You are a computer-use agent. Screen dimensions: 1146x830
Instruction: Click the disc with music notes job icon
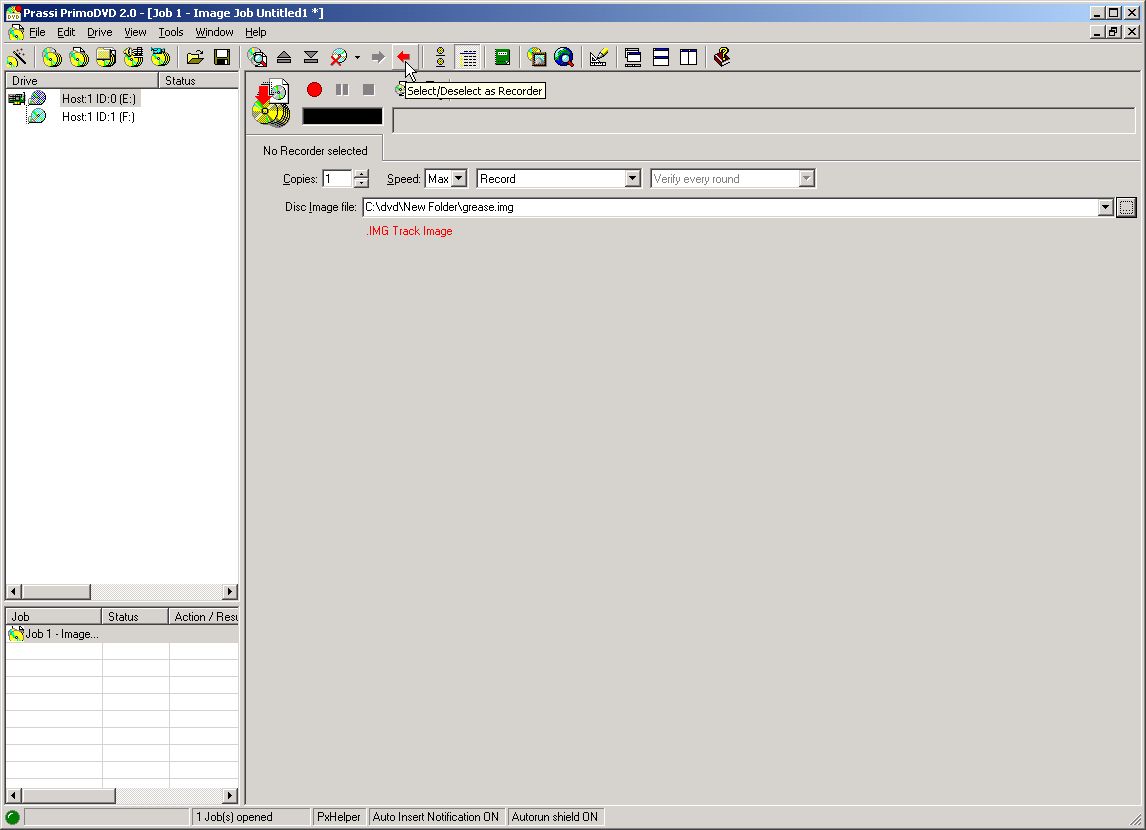click(133, 57)
